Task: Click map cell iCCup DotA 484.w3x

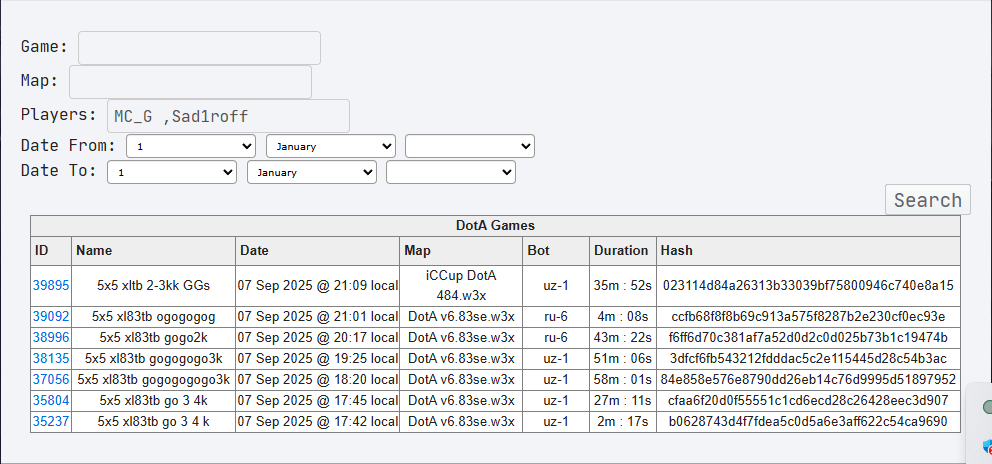Action: click(461, 285)
